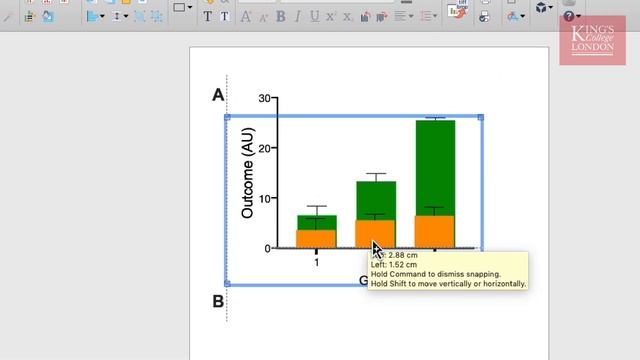
Task: Expand the export dropdown arrow
Action: tap(523, 16)
